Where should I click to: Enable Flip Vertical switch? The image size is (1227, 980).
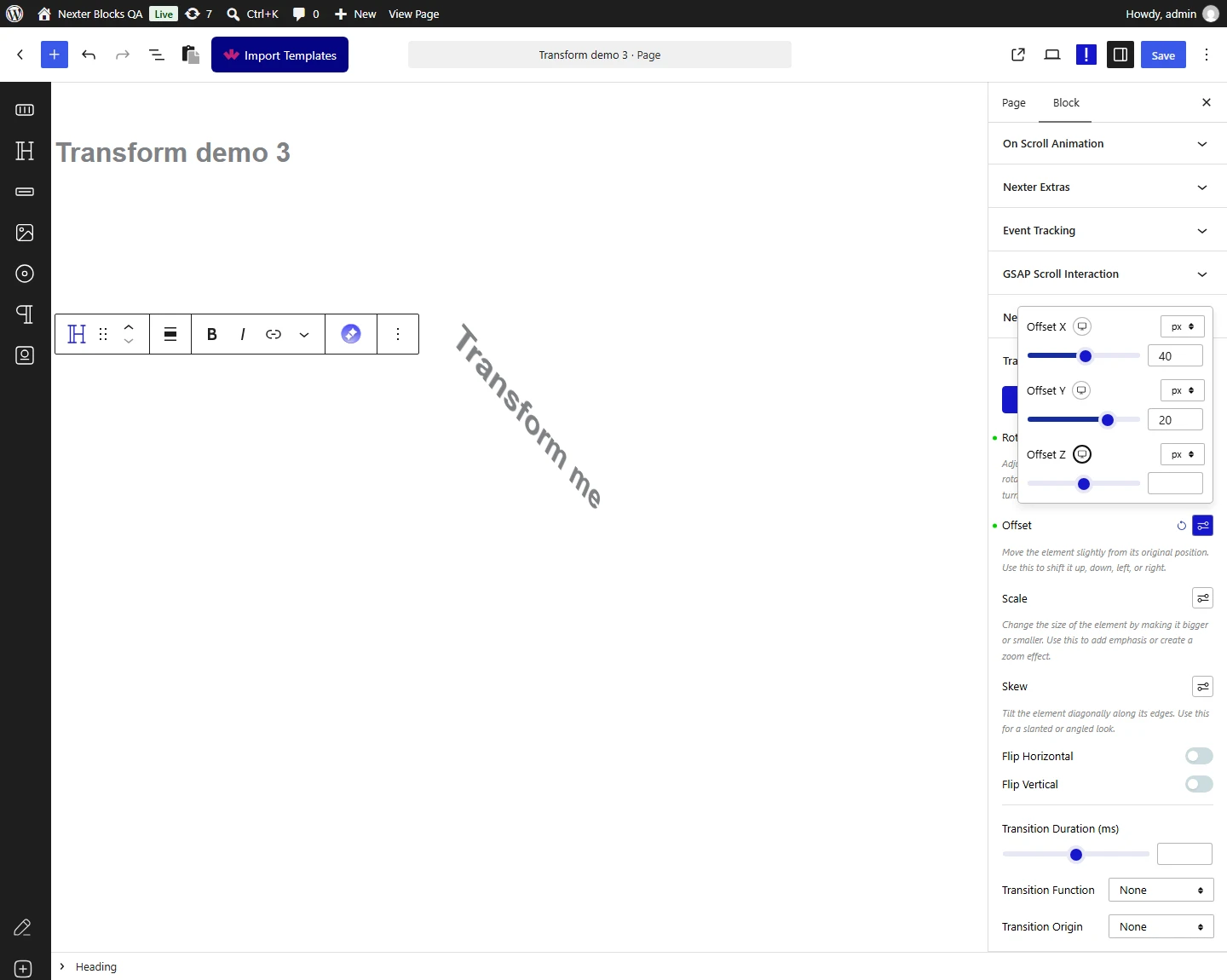click(1199, 784)
